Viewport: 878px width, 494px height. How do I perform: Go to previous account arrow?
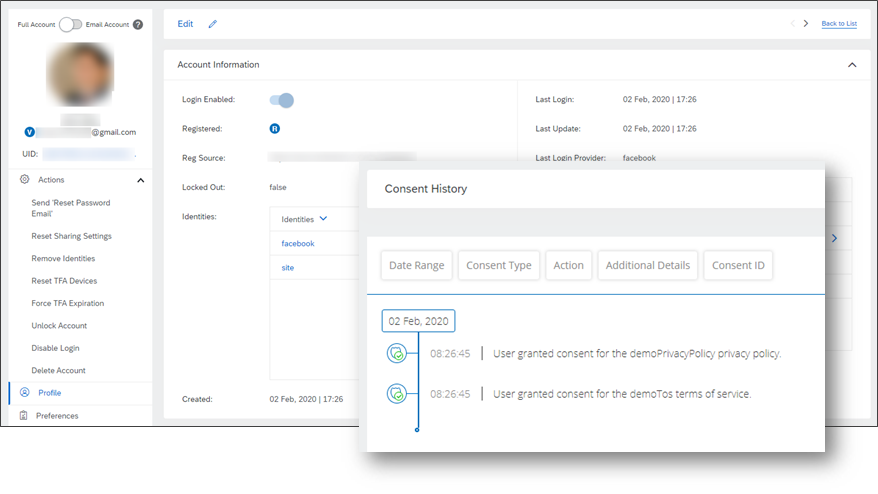(792, 24)
